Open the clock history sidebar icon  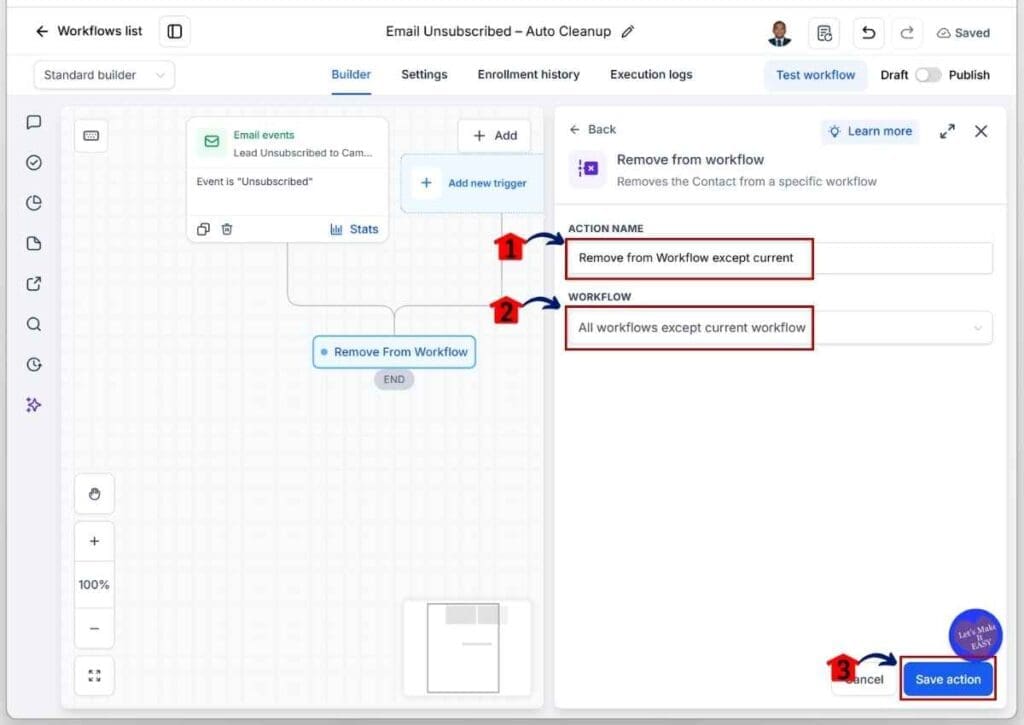tap(34, 364)
